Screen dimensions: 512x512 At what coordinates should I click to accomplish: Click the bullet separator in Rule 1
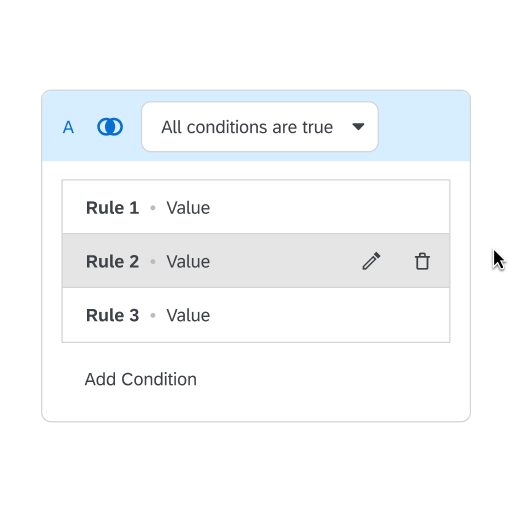[x=153, y=208]
